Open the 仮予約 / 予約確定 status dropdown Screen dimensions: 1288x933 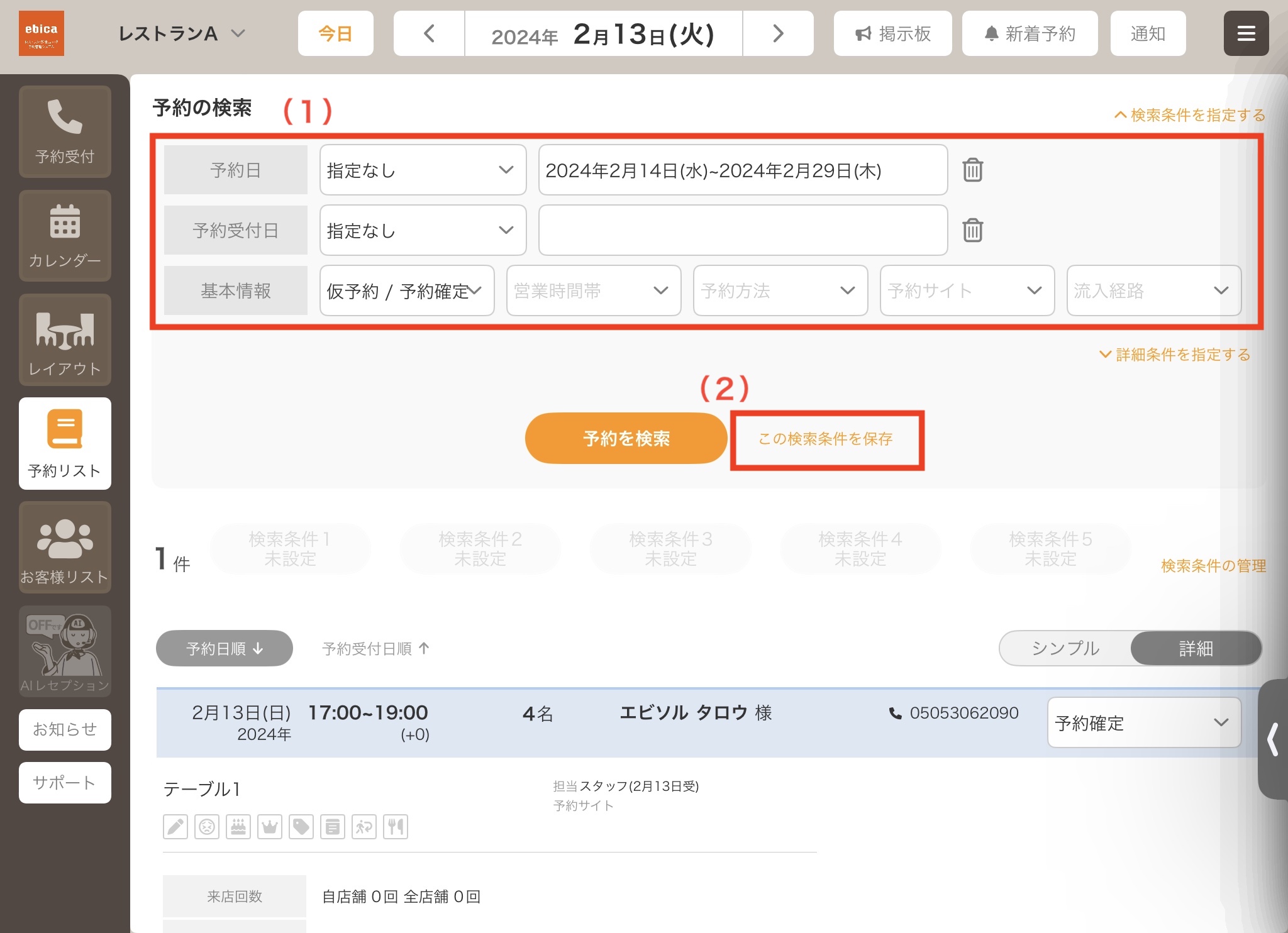pyautogui.click(x=407, y=290)
